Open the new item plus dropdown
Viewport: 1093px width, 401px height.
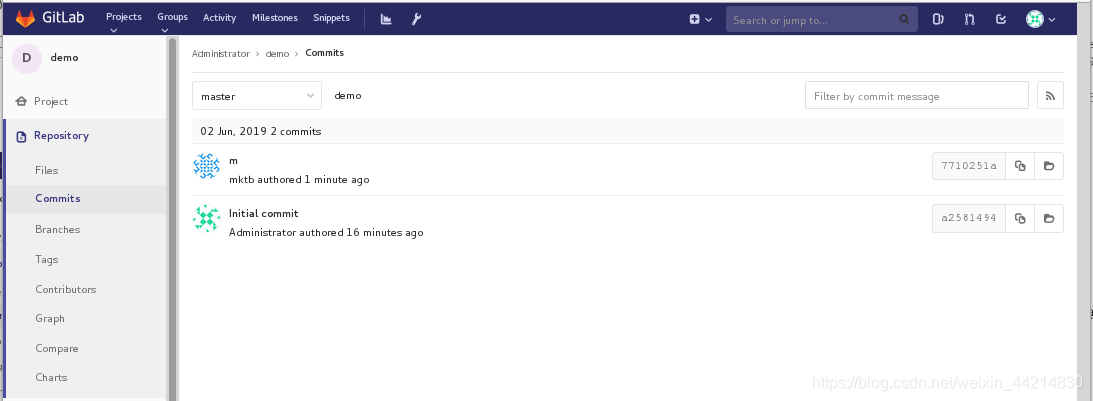pos(701,20)
